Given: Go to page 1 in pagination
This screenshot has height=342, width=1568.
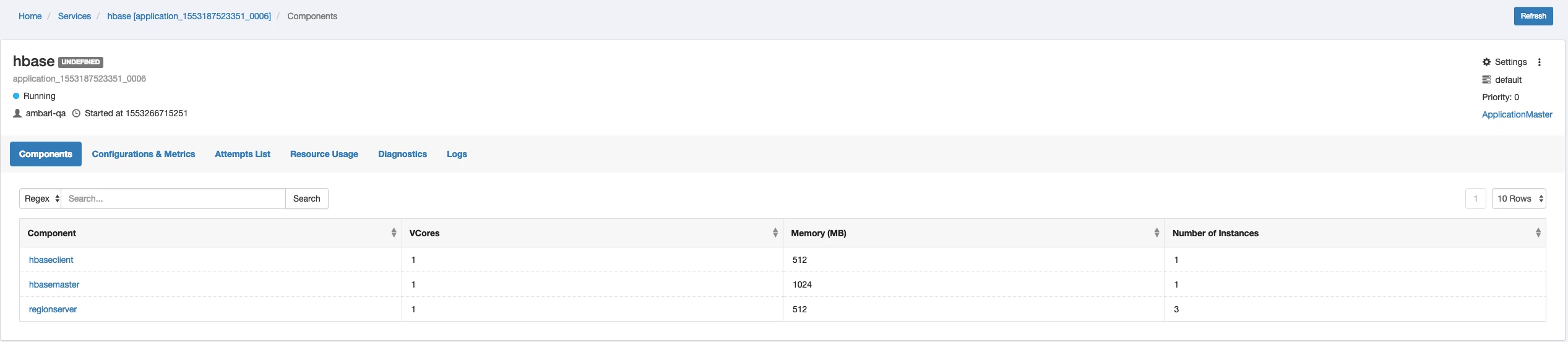Looking at the screenshot, I should [1476, 199].
